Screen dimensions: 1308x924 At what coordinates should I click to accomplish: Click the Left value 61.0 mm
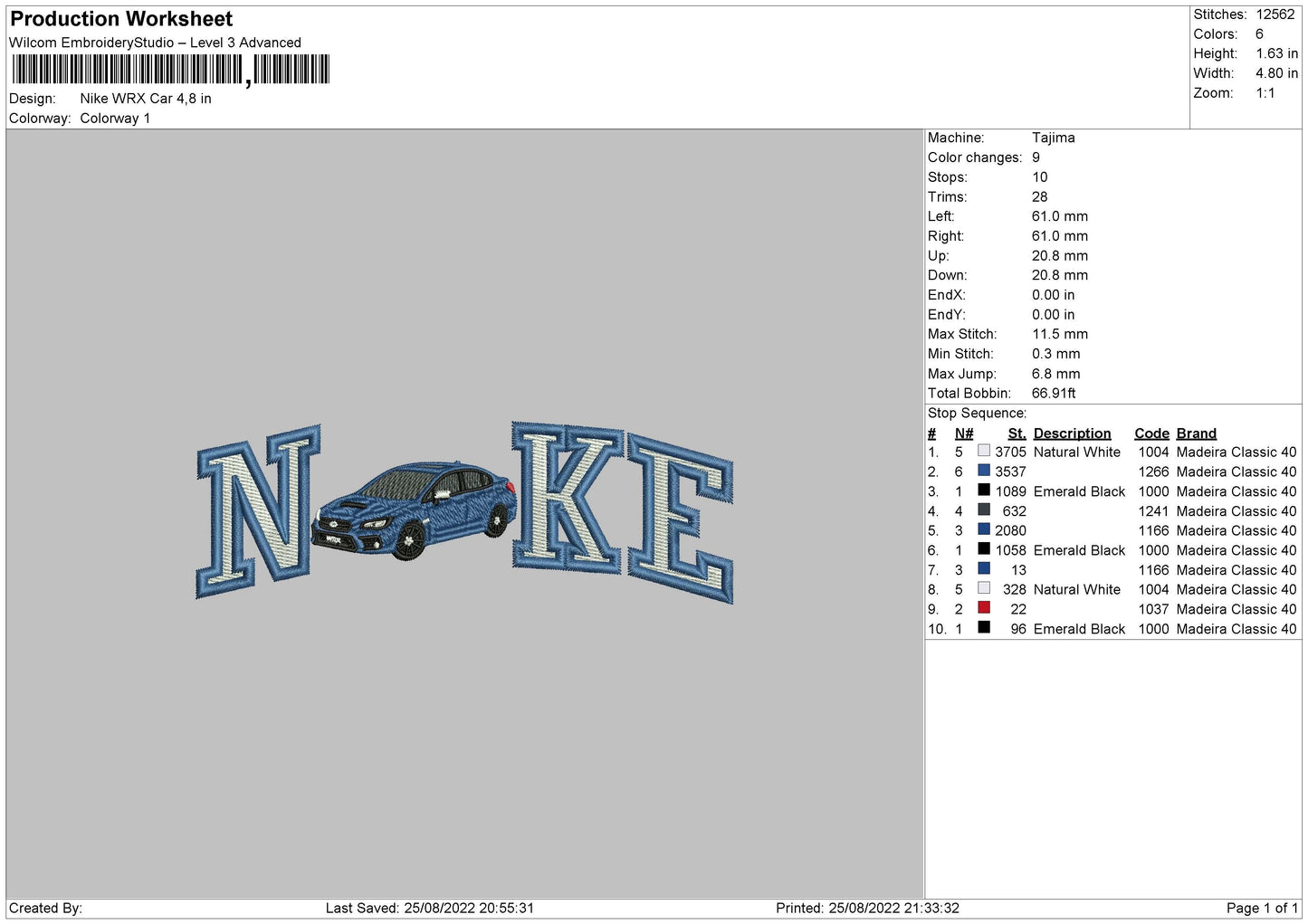pos(1060,216)
